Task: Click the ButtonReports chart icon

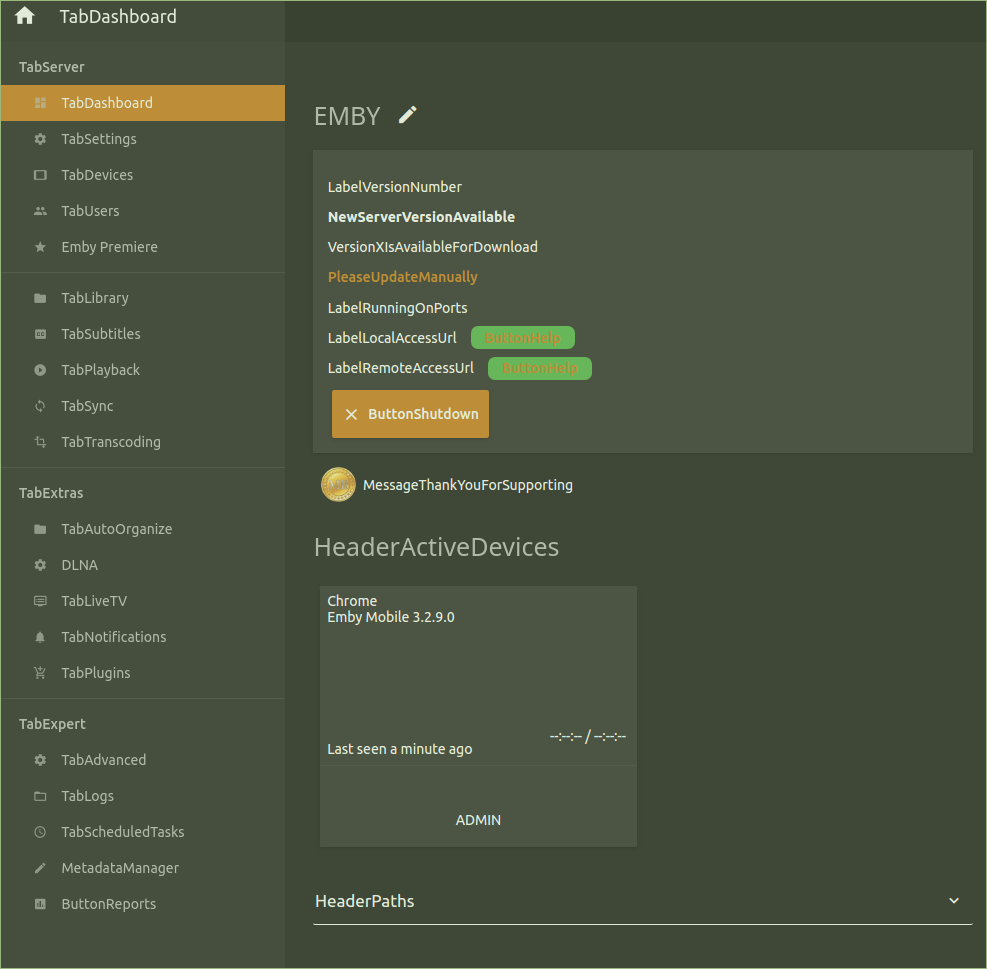Action: [x=40, y=904]
